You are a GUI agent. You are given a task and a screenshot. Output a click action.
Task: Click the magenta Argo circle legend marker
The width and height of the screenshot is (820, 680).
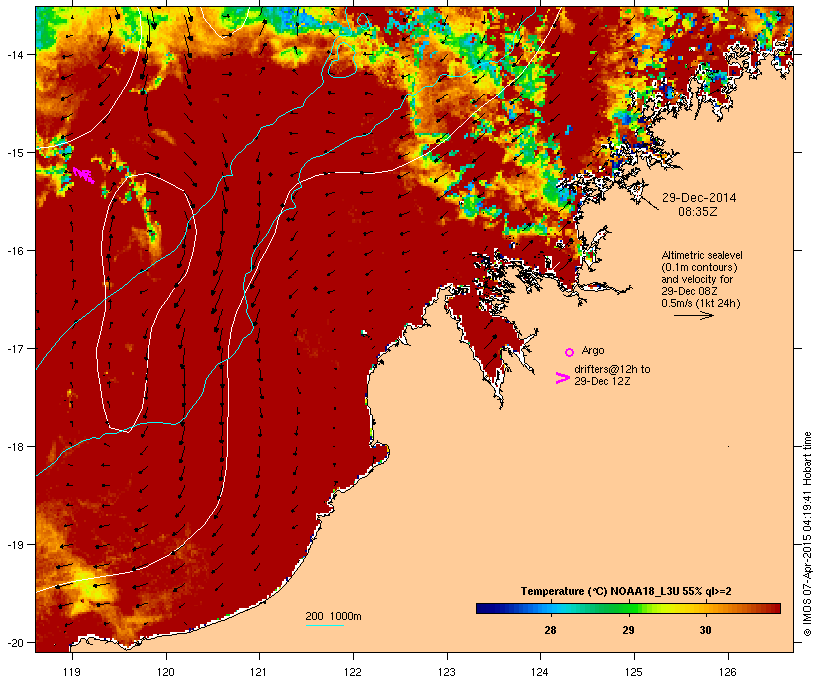click(x=570, y=353)
